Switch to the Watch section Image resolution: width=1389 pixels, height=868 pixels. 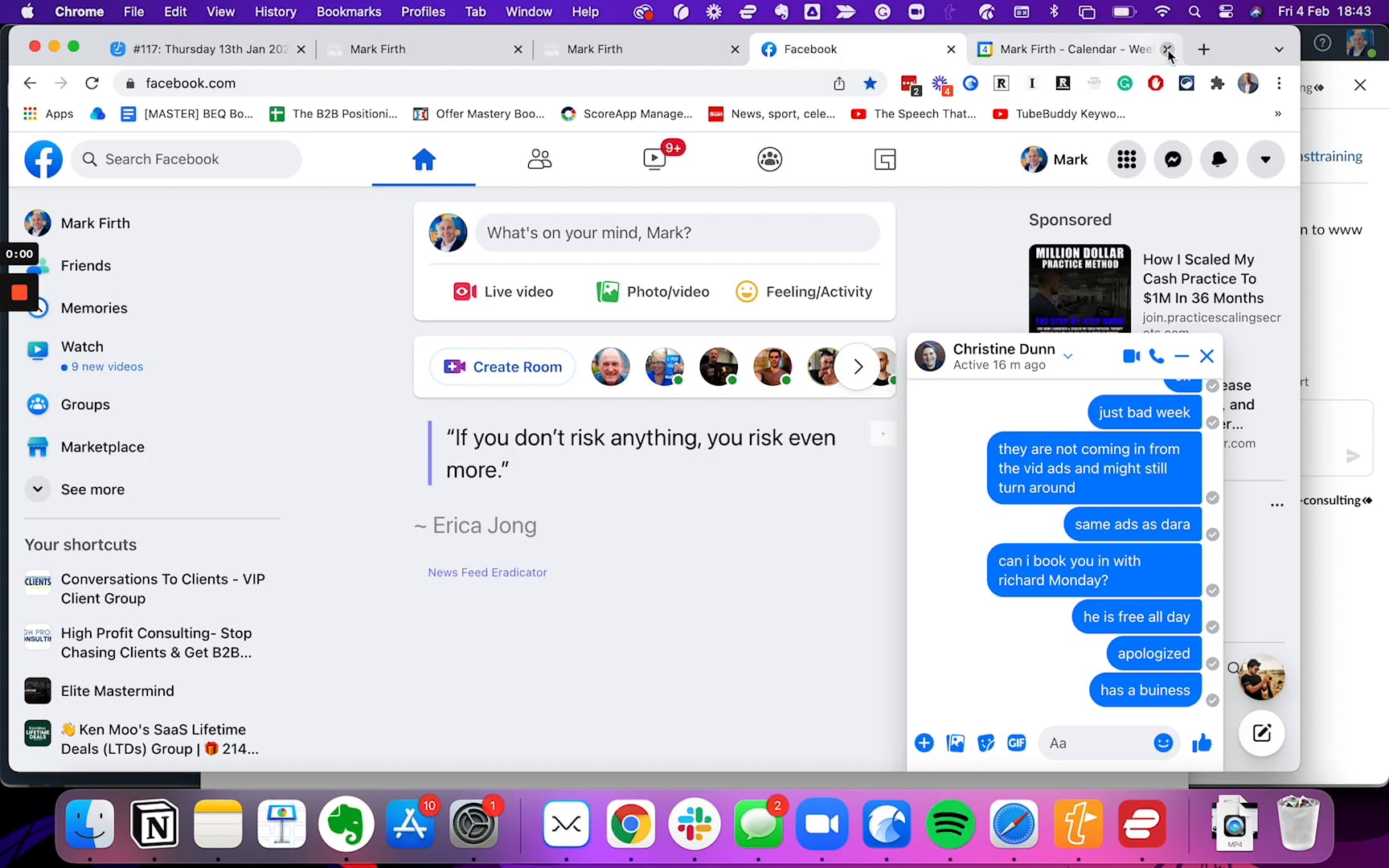click(83, 346)
